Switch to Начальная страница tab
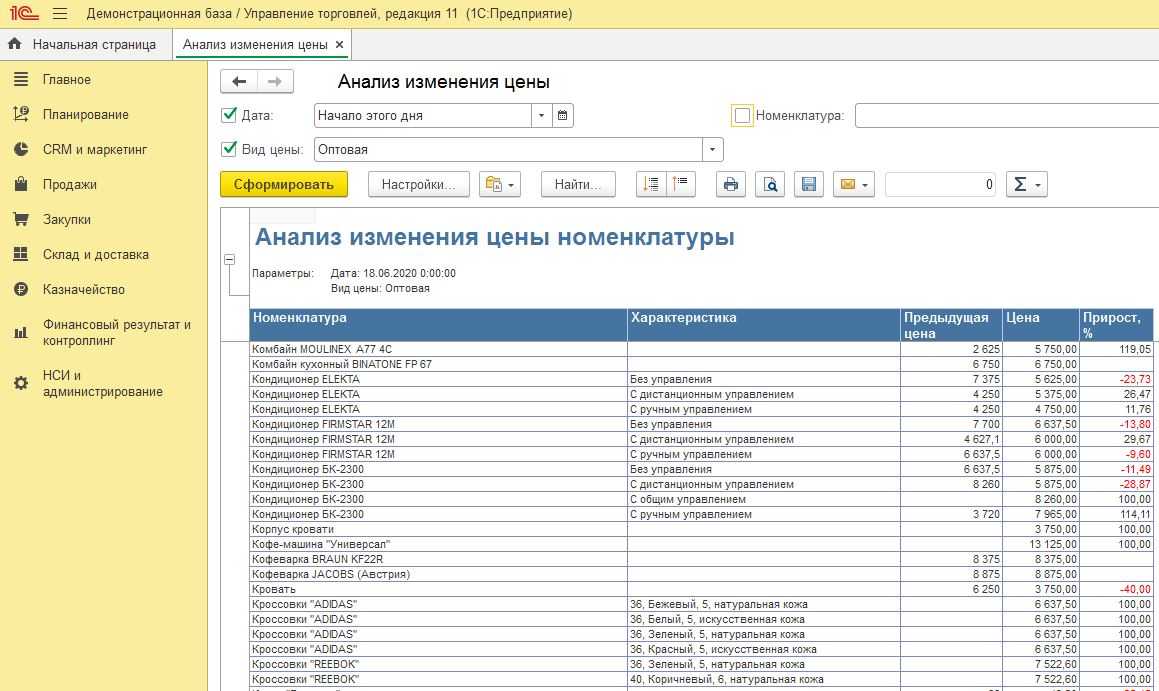This screenshot has width=1159, height=691. 86,44
